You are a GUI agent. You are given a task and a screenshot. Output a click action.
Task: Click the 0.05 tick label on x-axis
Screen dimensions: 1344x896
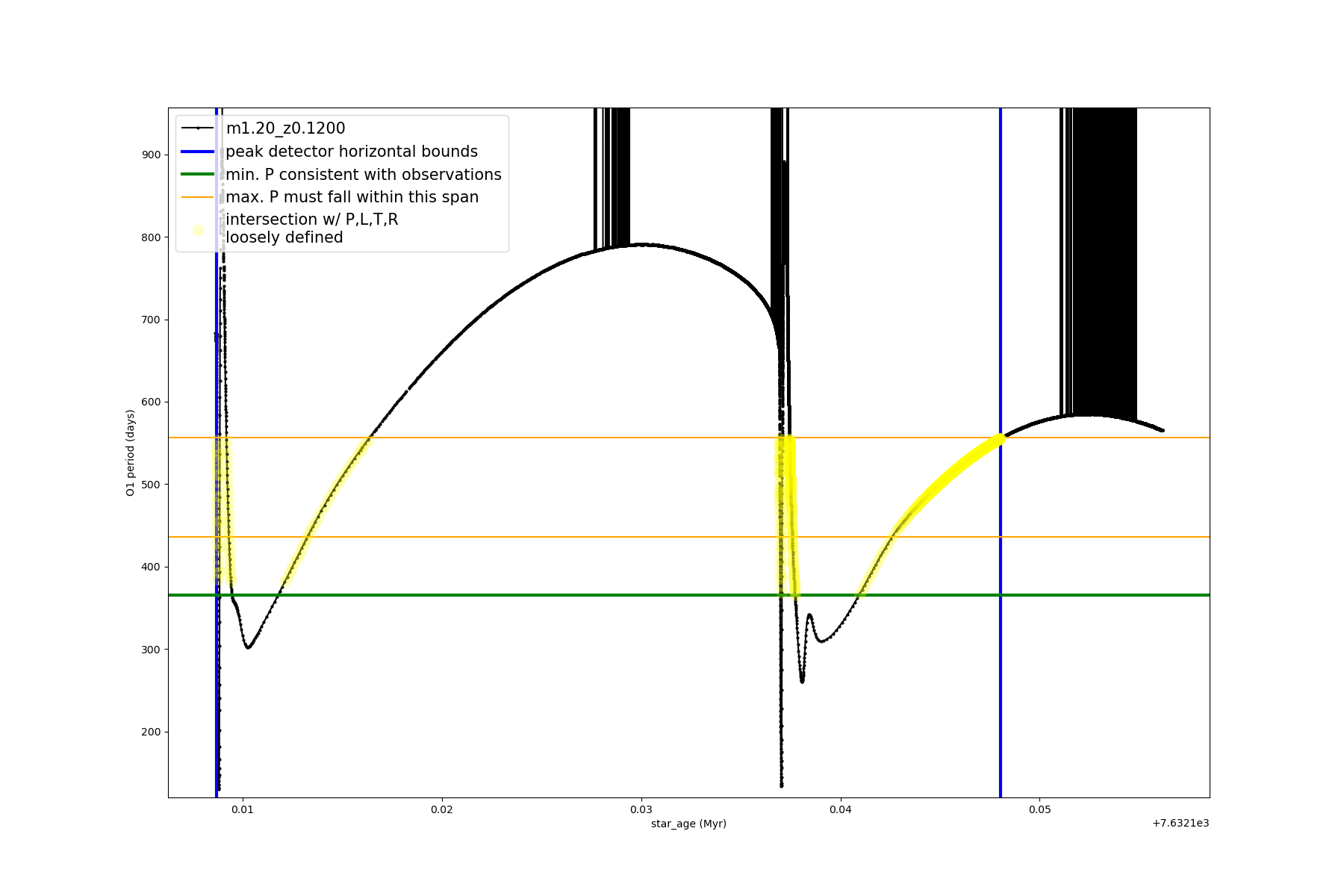click(x=1039, y=810)
